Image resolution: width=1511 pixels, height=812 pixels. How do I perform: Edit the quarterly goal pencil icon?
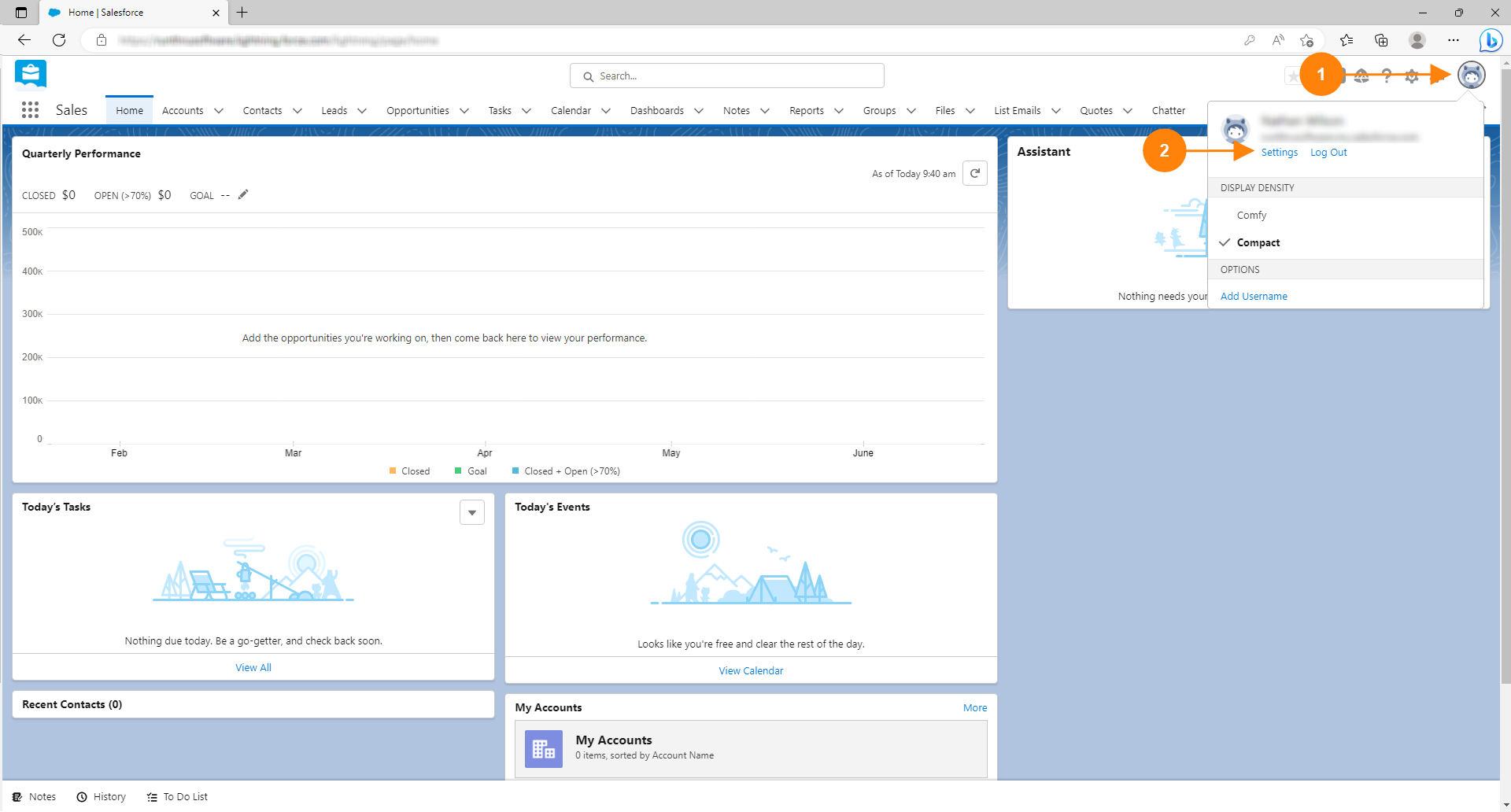tap(243, 195)
